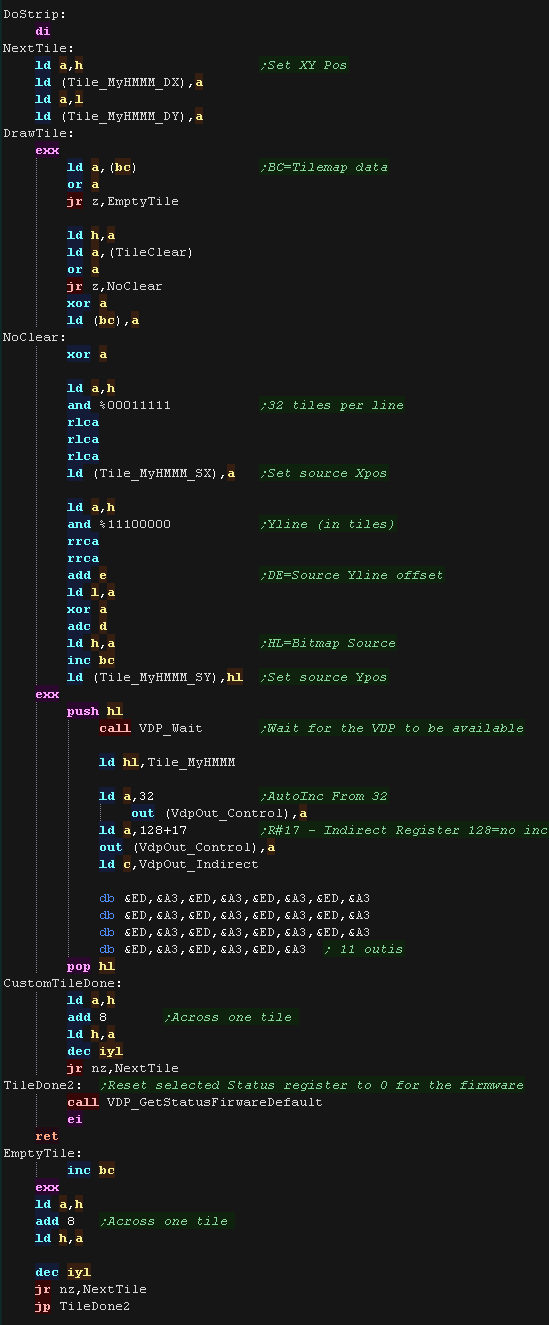This screenshot has height=1325, width=549.
Task: Click the '; 11 outis' comment
Action: pos(363,949)
